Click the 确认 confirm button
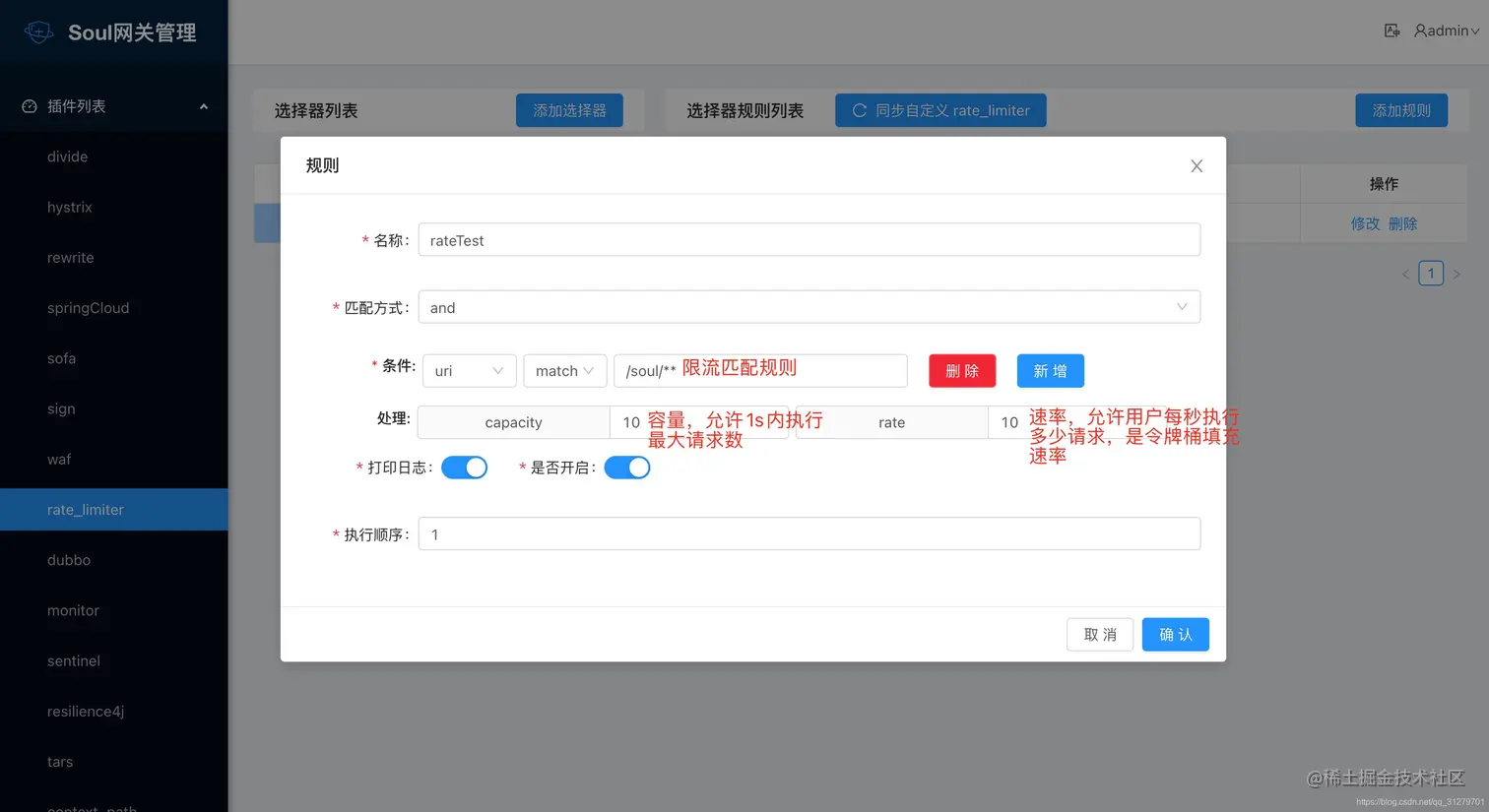Viewport: 1489px width, 812px height. (1175, 635)
